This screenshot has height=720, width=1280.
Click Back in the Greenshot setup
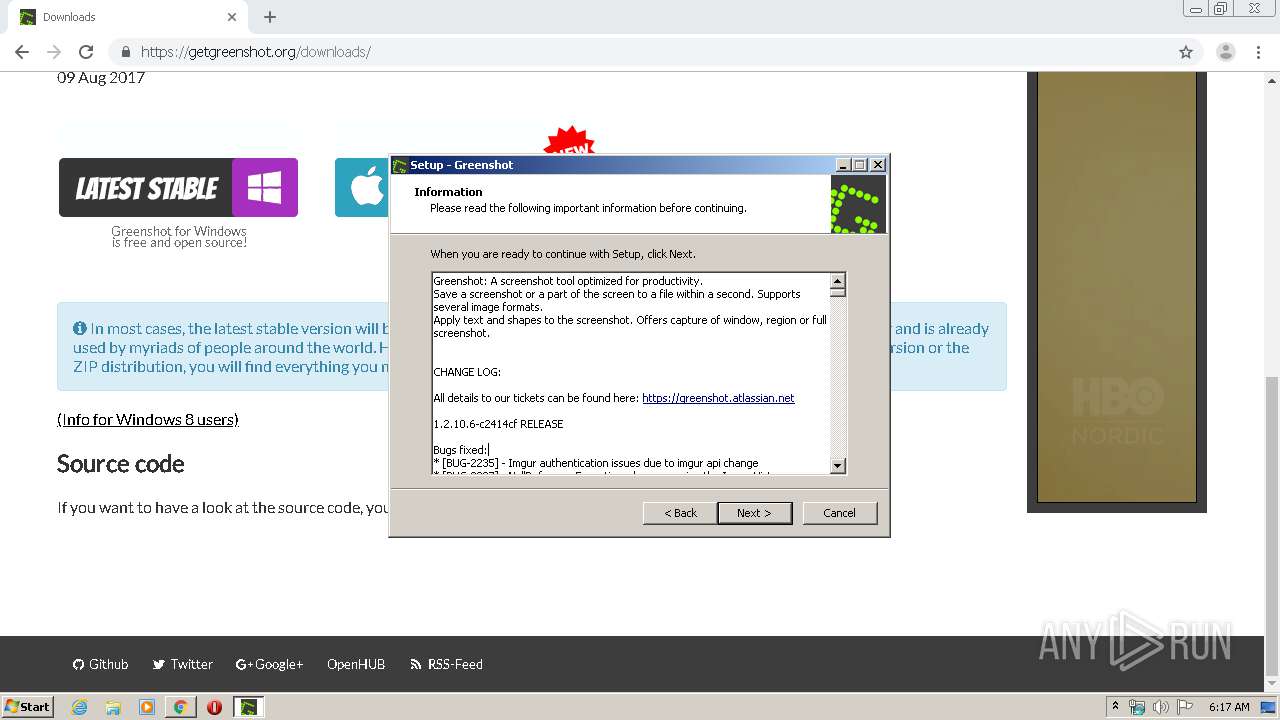pos(680,513)
